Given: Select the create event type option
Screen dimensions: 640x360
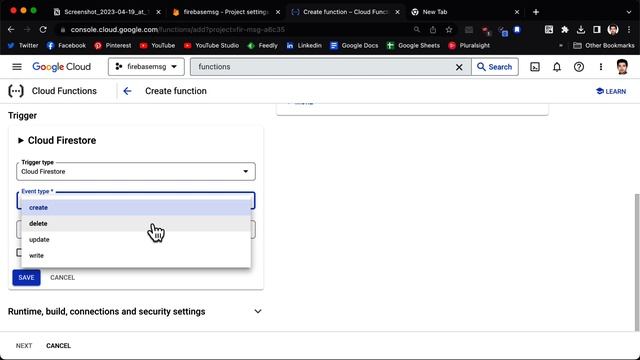Looking at the screenshot, I should click(x=136, y=207).
